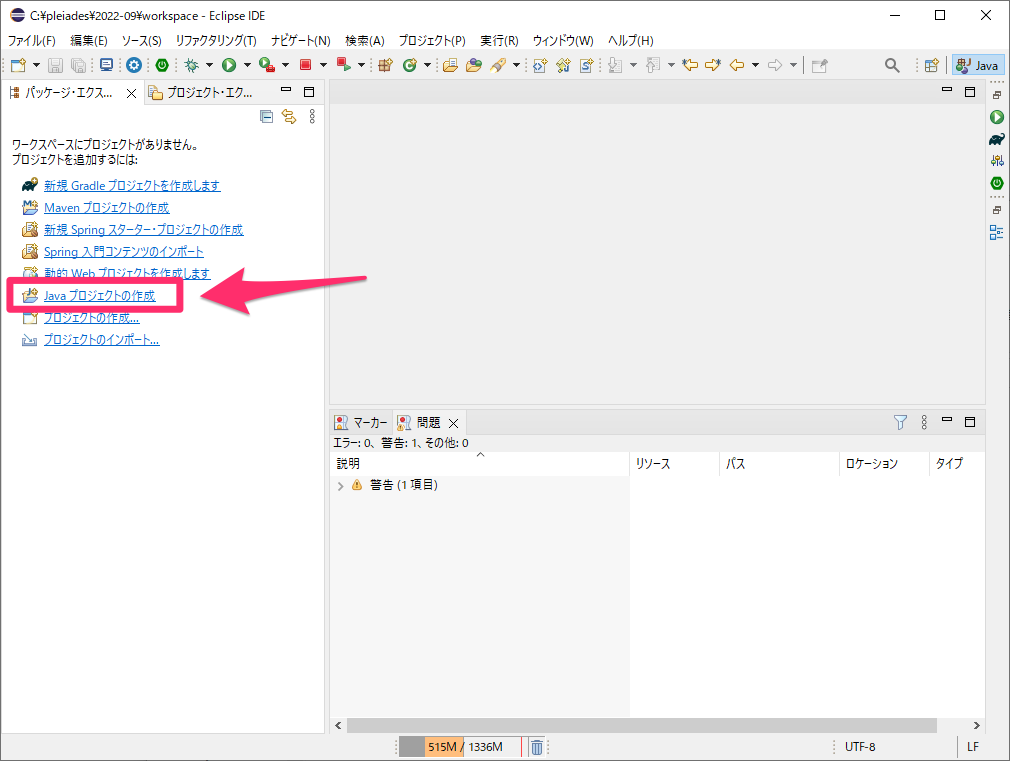Image resolution: width=1010 pixels, height=761 pixels.
Task: Open the ソース(S) menu
Action: (142, 41)
